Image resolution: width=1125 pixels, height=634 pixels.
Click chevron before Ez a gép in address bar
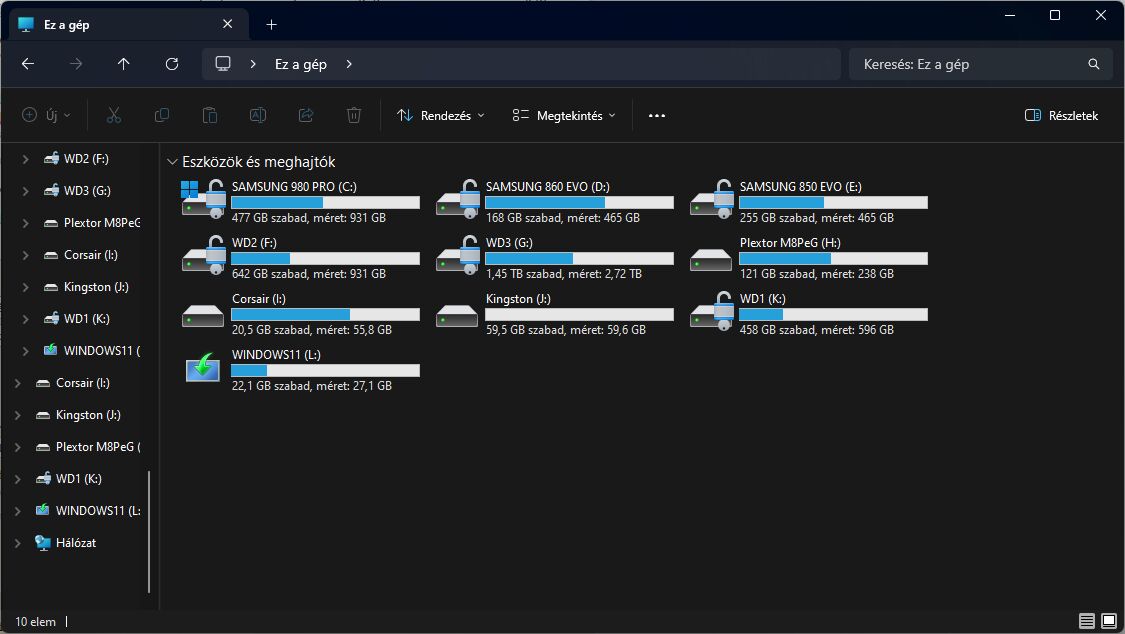[253, 64]
